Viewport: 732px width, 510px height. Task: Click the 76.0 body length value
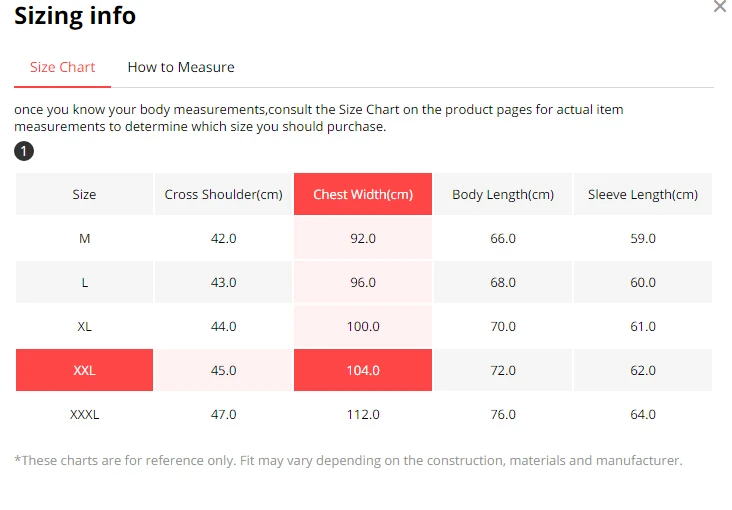click(x=503, y=414)
